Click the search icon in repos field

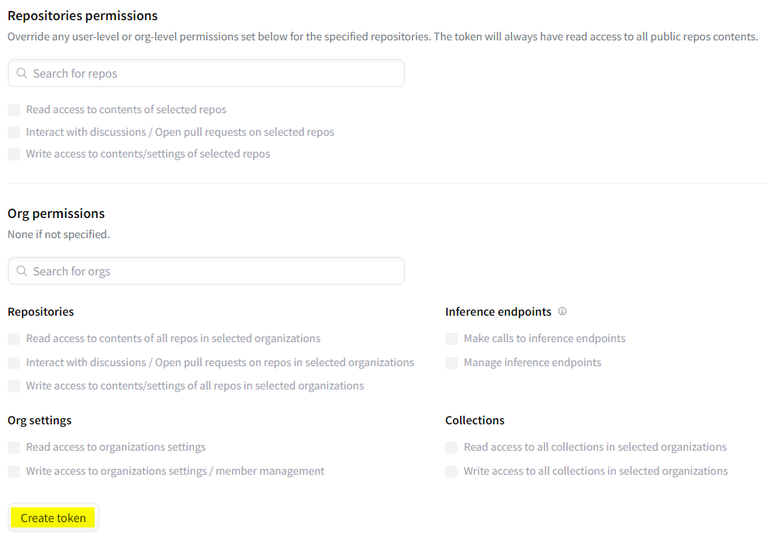click(x=22, y=73)
